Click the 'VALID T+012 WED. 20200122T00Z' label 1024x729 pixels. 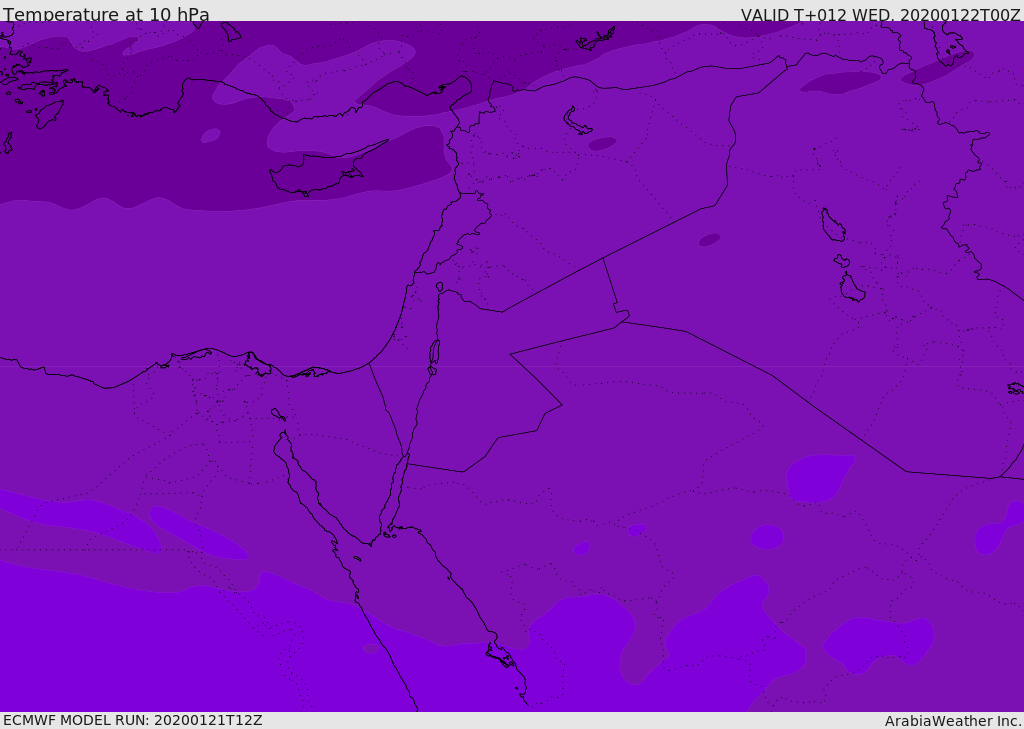[880, 14]
